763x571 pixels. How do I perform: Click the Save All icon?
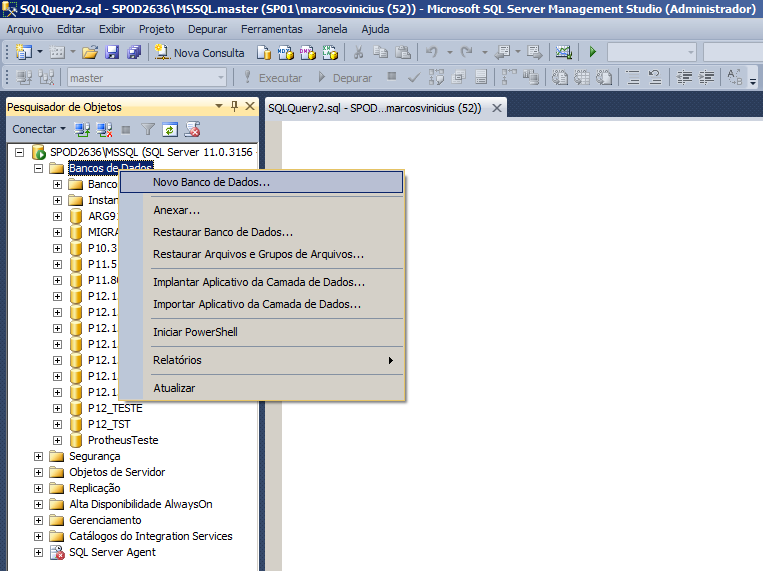134,52
